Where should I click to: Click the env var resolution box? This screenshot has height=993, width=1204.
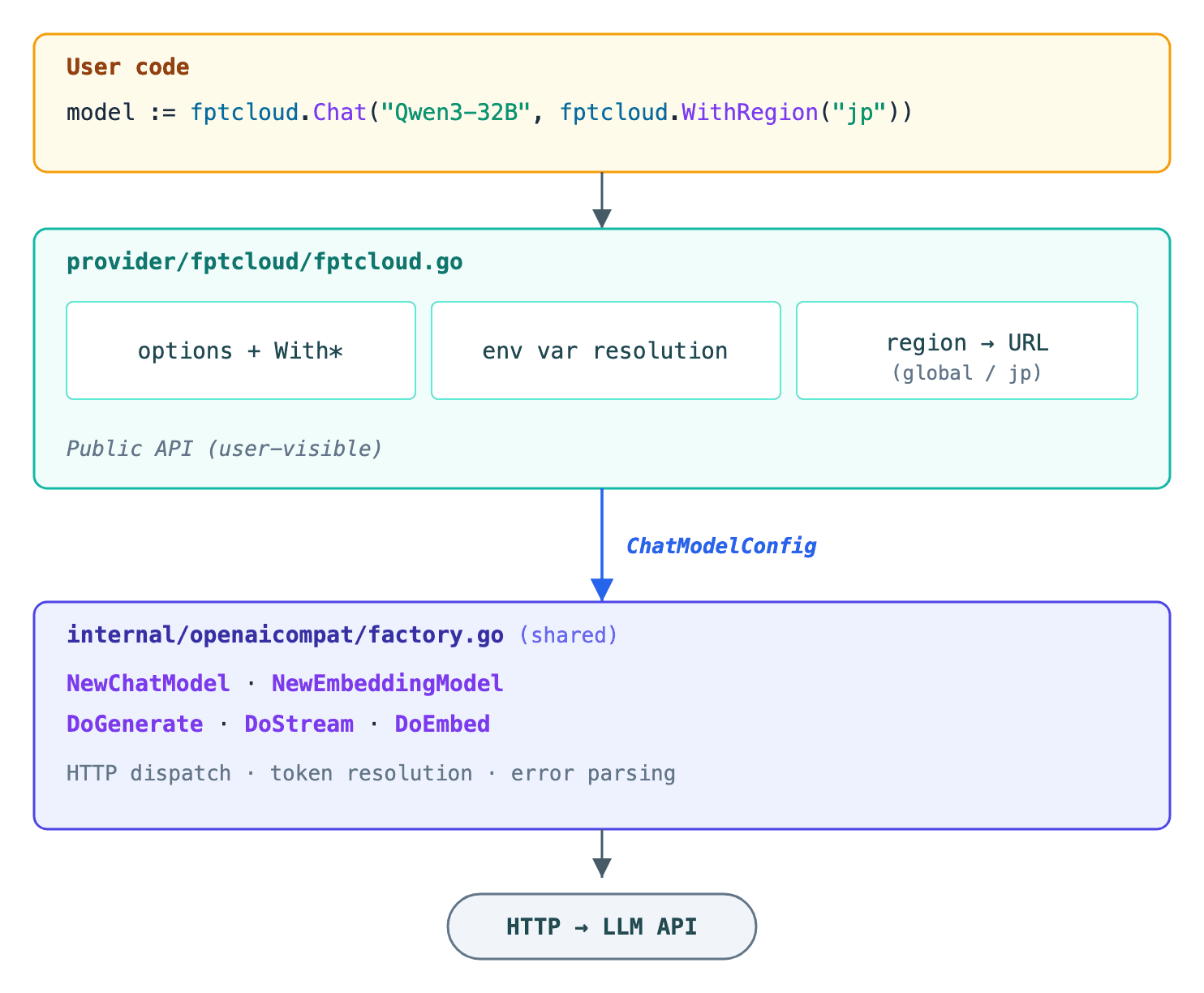tap(604, 350)
